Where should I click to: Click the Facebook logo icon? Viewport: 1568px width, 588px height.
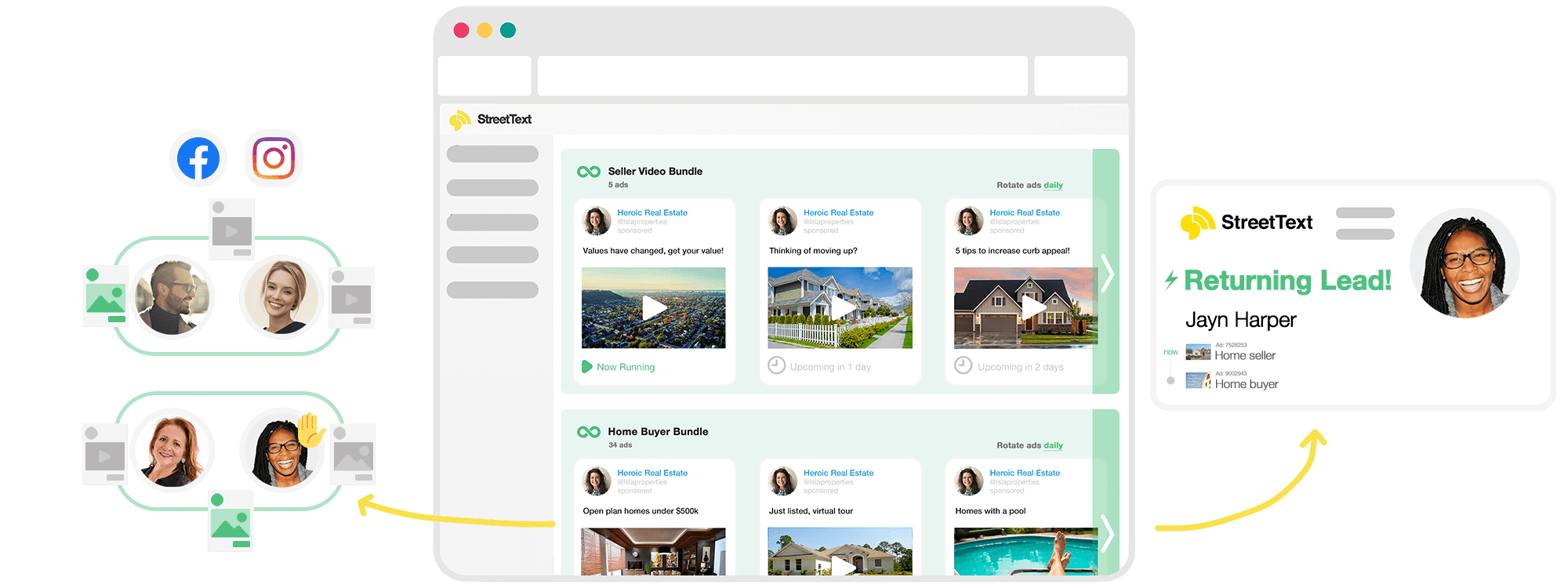[198, 158]
